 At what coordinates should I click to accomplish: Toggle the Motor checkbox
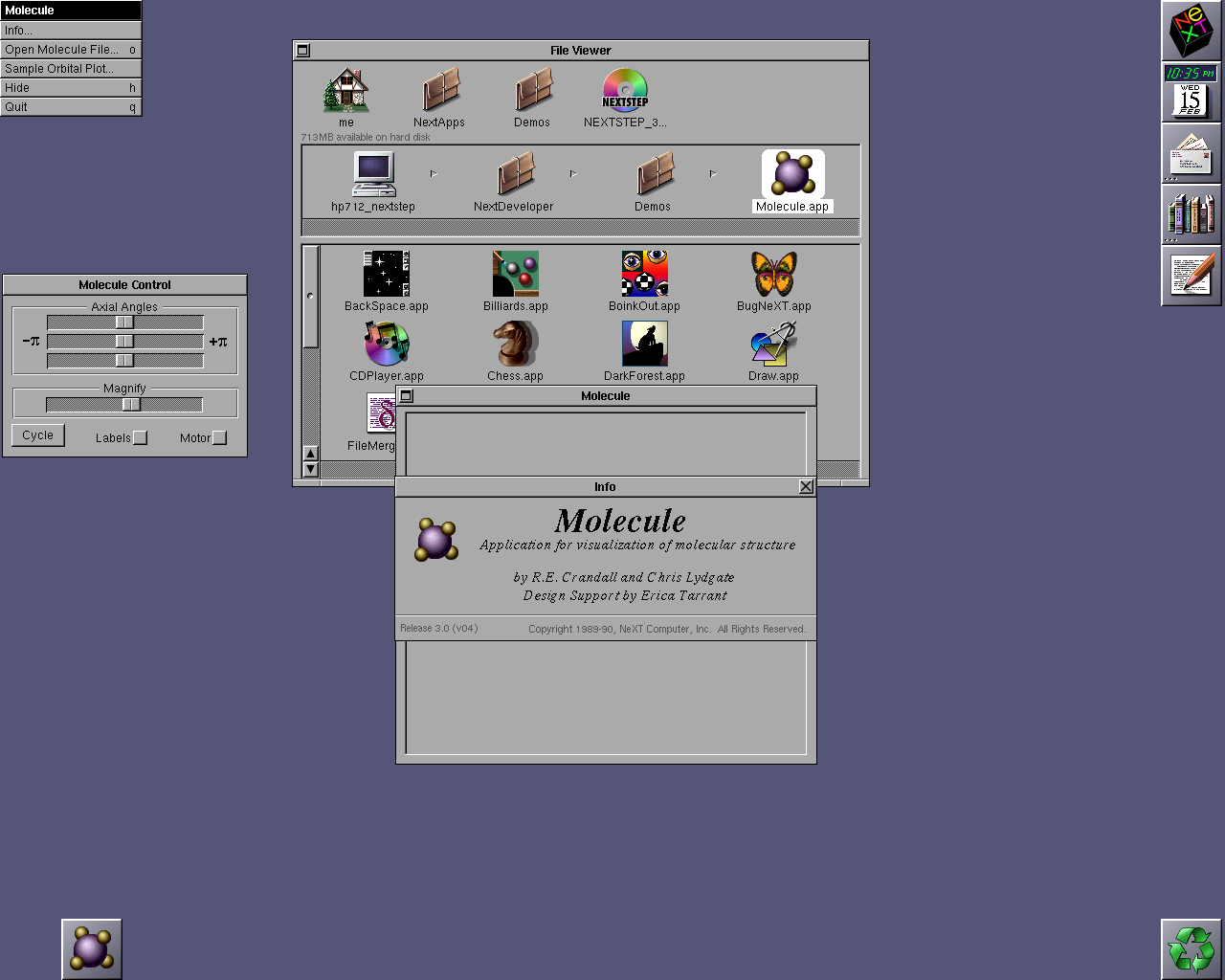tap(219, 437)
